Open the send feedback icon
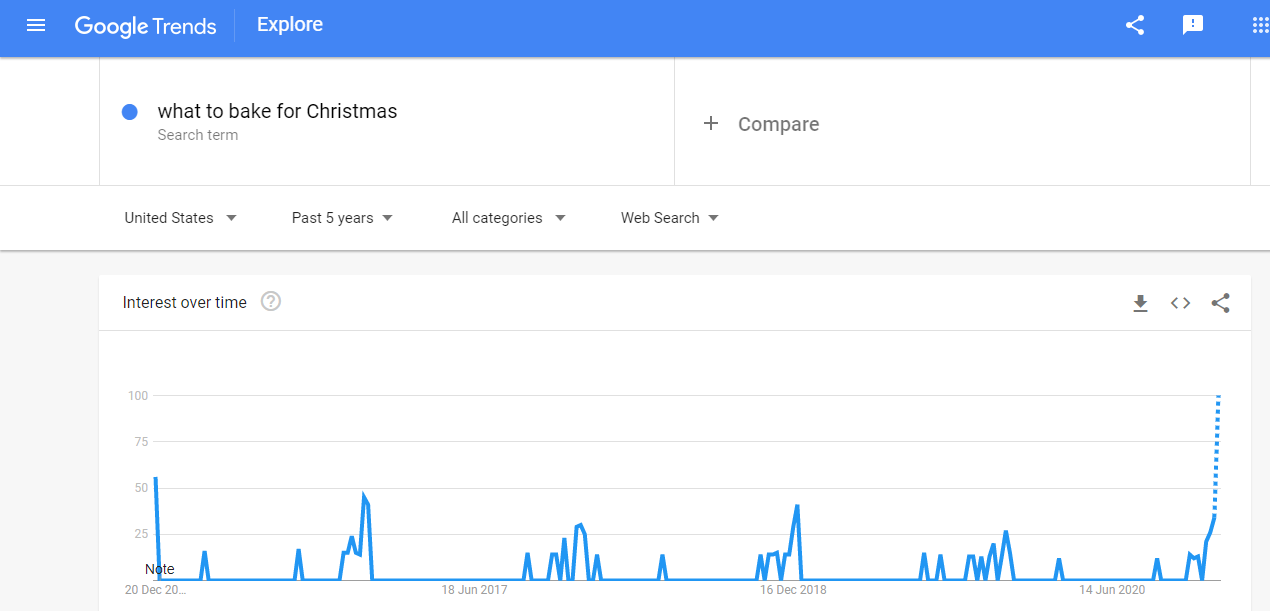The image size is (1270, 611). [1193, 26]
